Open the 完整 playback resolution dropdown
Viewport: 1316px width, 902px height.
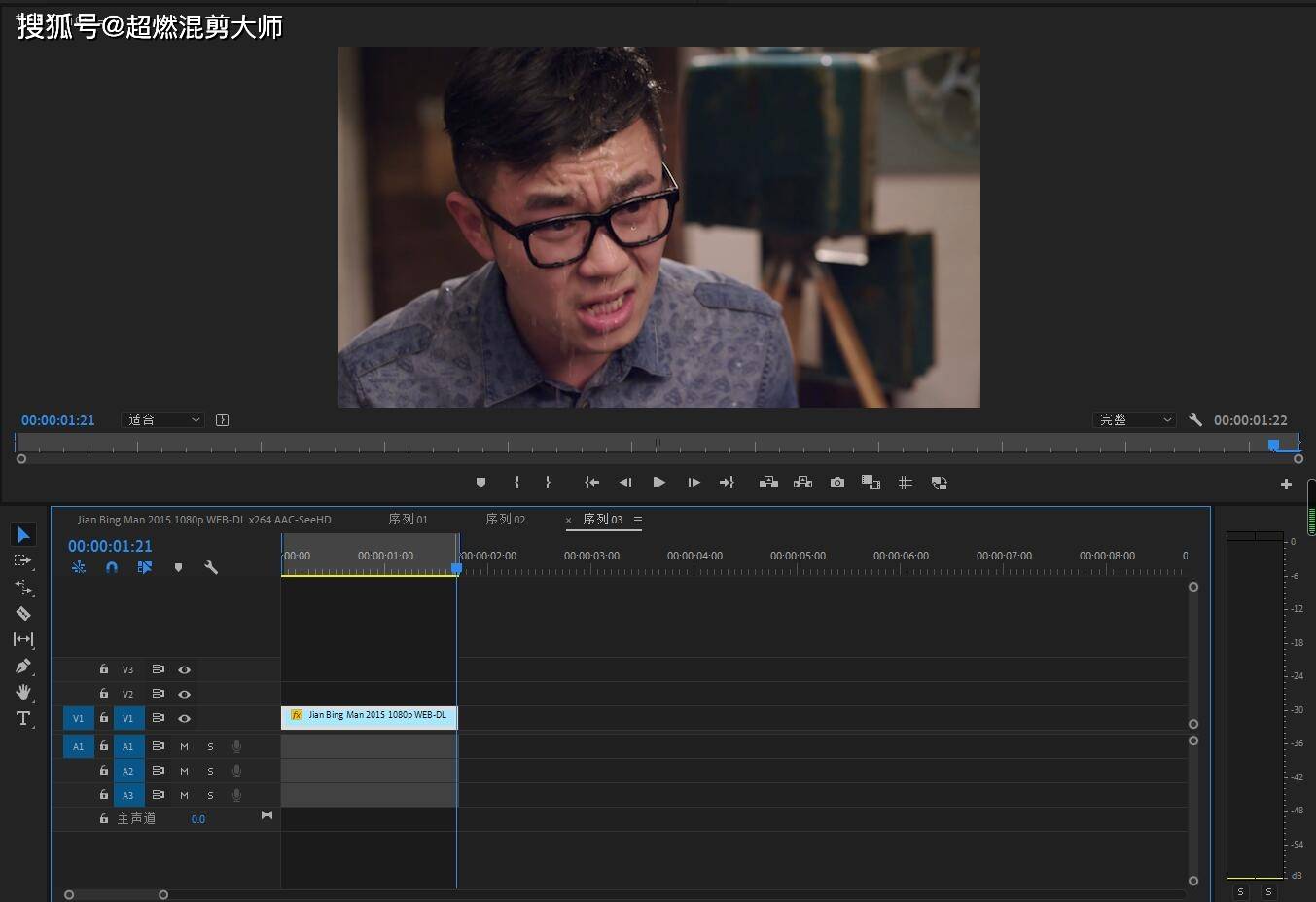(1134, 419)
